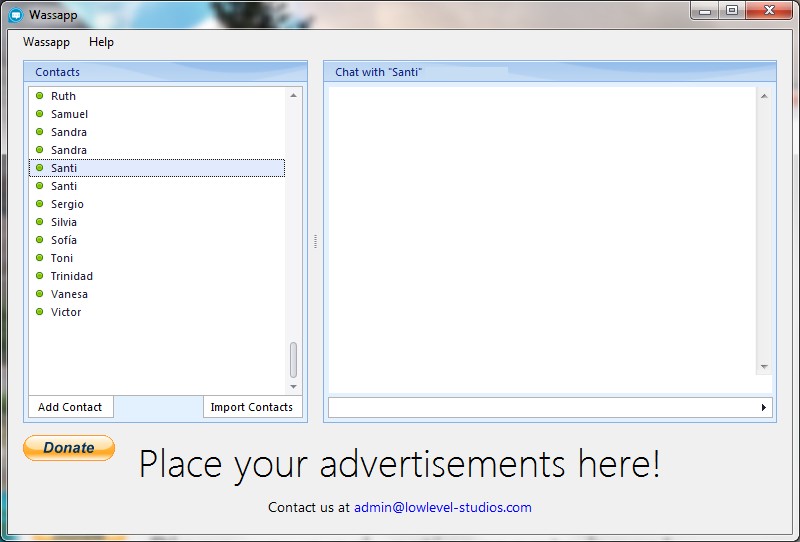Click the send arrow in the message box
The height and width of the screenshot is (542, 800).
point(764,408)
